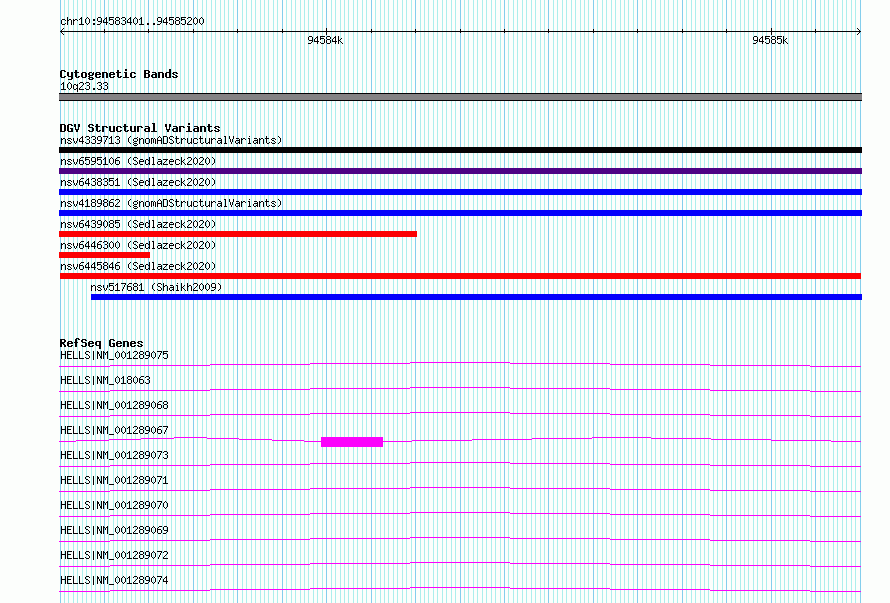Open the HELLS|NM_001289069 transcript label
The width and height of the screenshot is (890, 603).
(114, 531)
